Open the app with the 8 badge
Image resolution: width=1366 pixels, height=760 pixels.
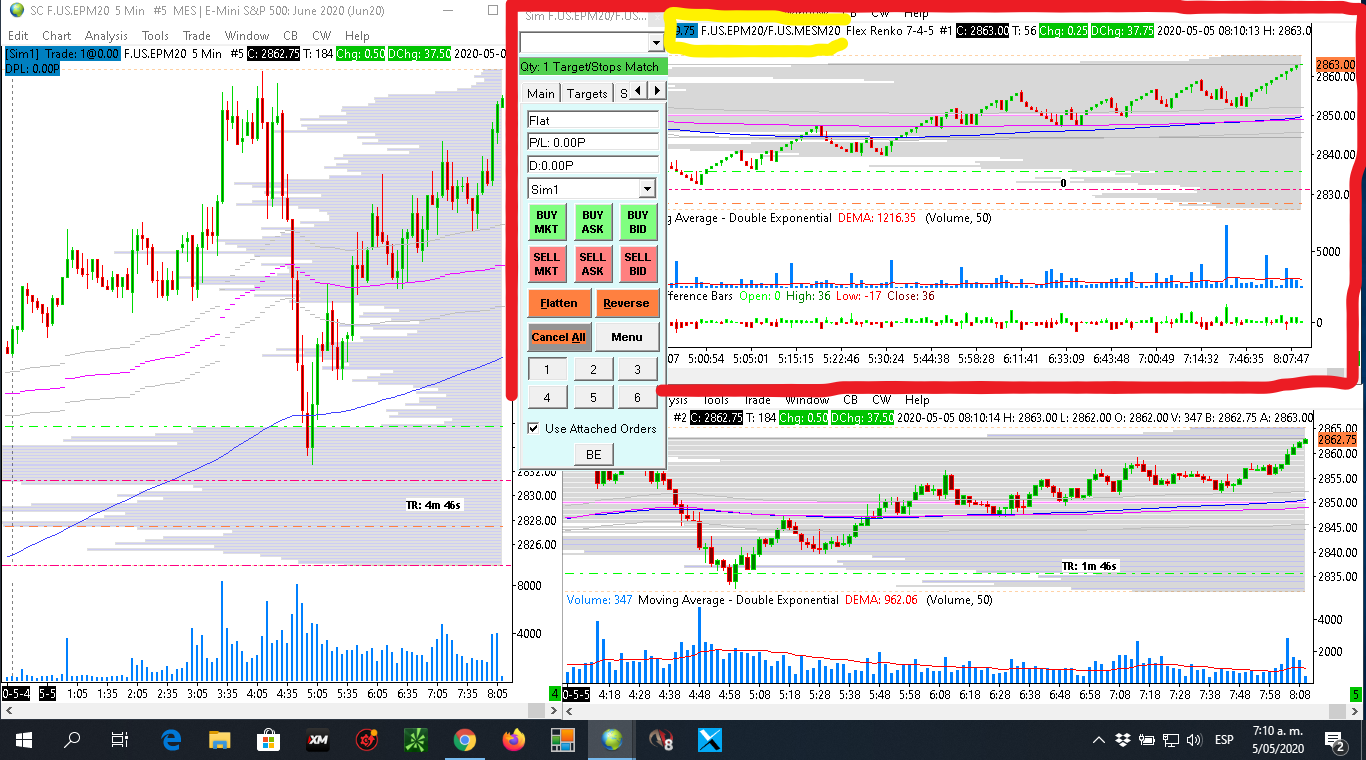pos(661,740)
